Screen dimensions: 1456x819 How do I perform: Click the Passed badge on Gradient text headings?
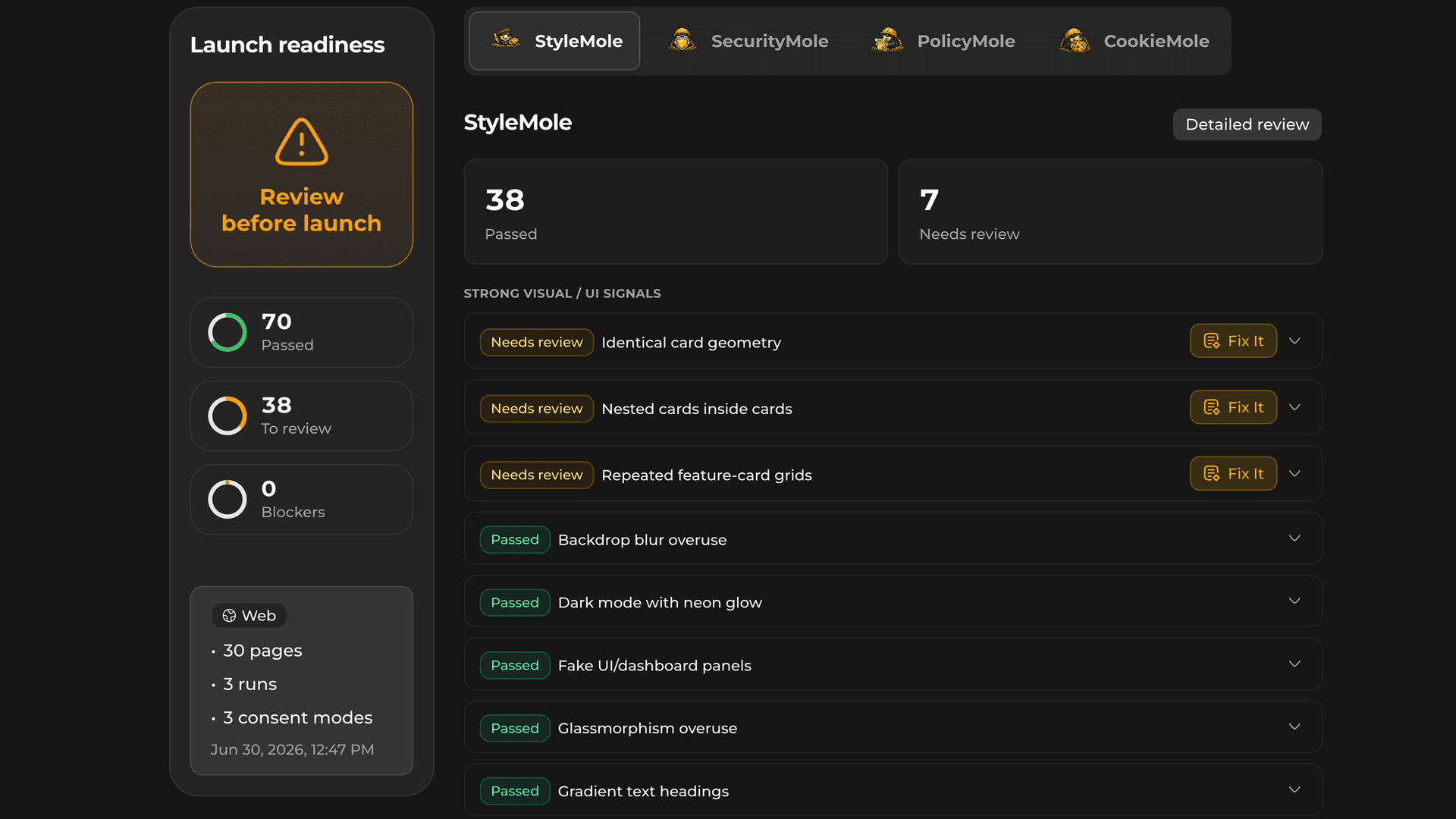click(x=515, y=791)
